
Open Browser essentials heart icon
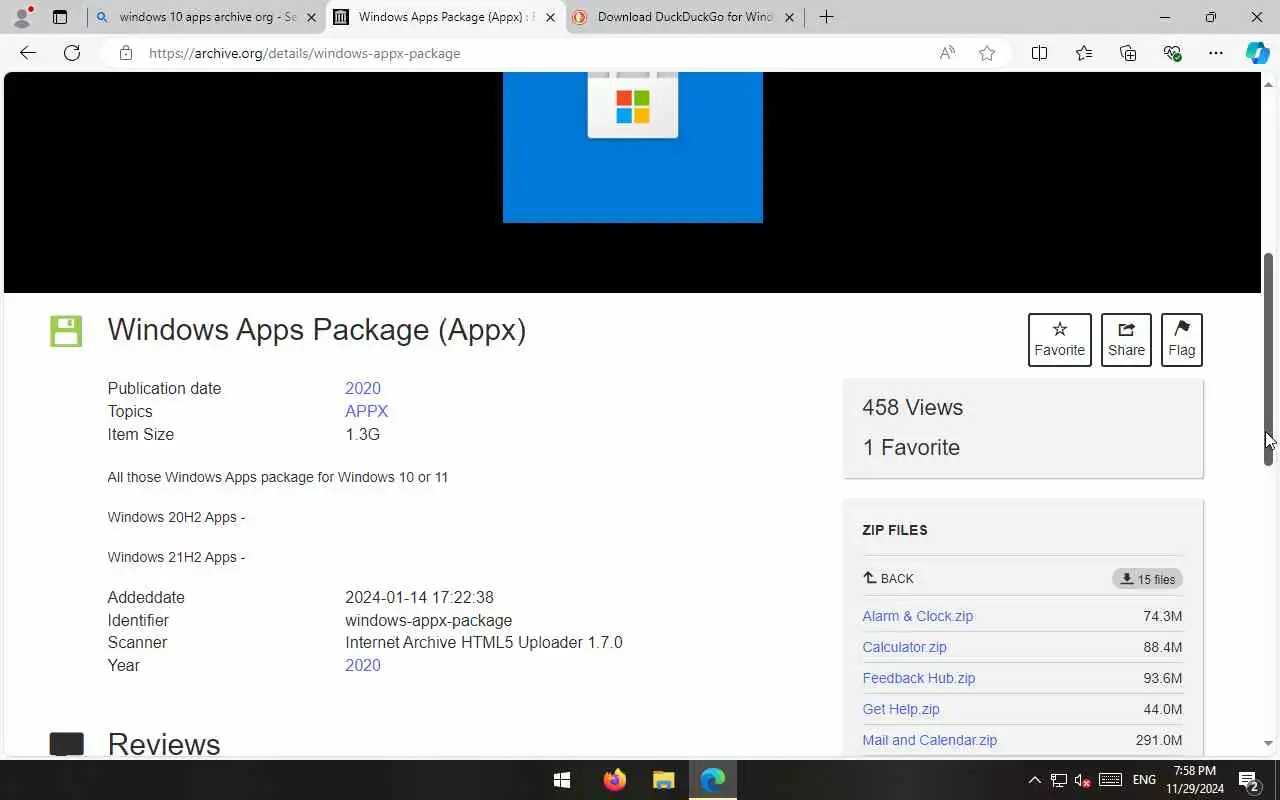point(1172,53)
